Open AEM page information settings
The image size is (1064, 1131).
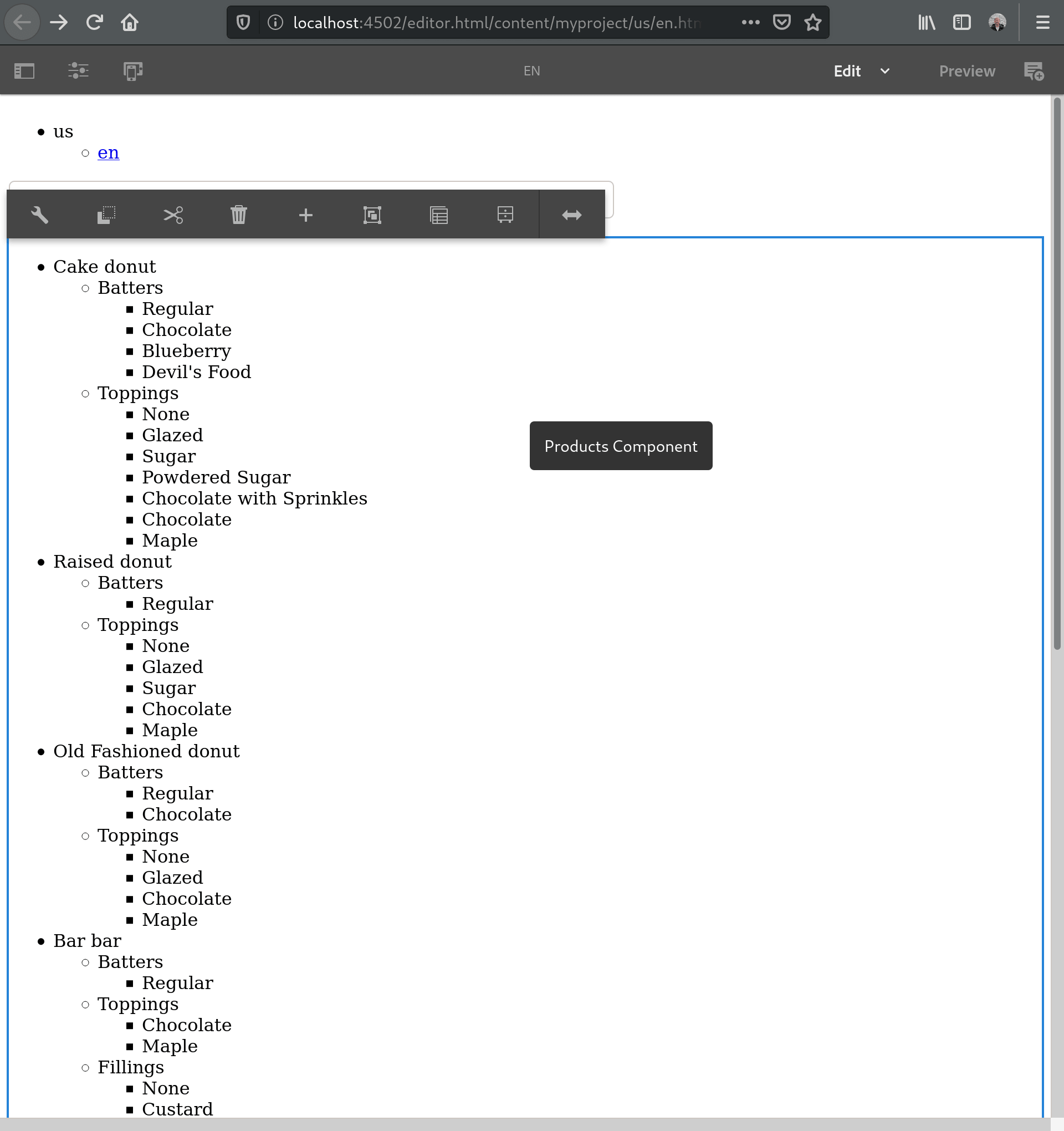[79, 71]
